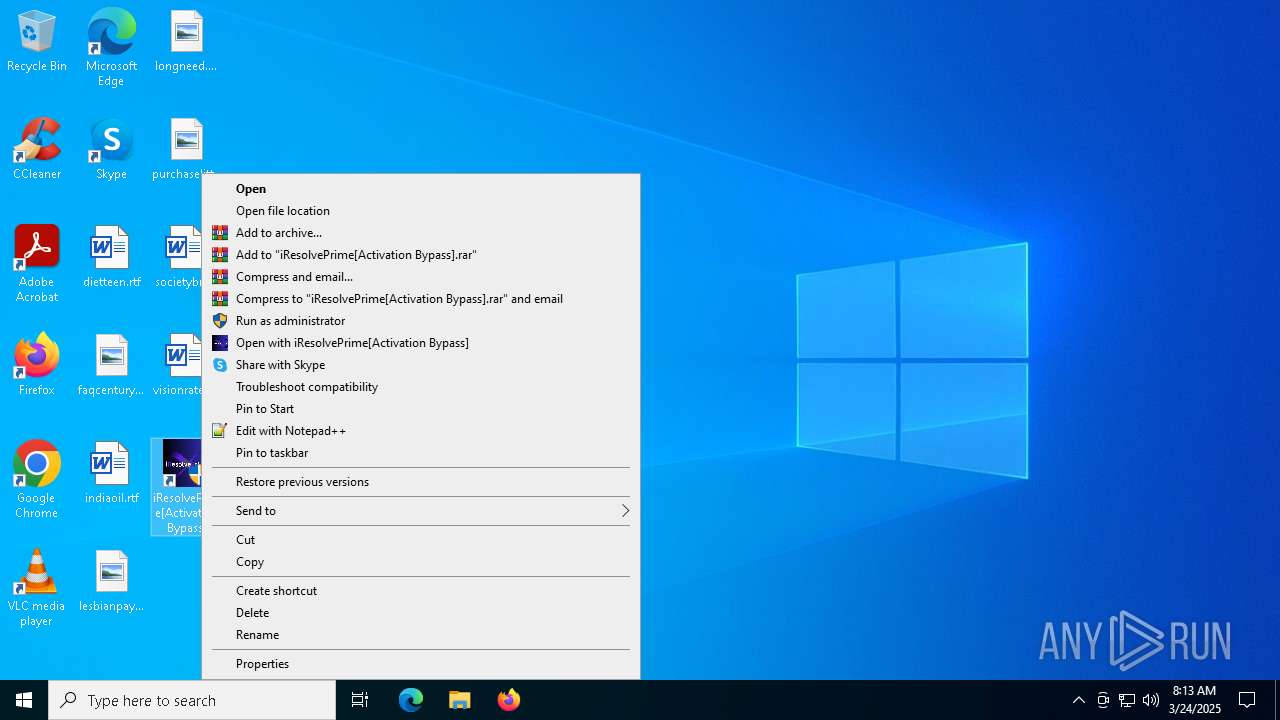
Task: Choose Add to archive... option
Action: (421, 233)
